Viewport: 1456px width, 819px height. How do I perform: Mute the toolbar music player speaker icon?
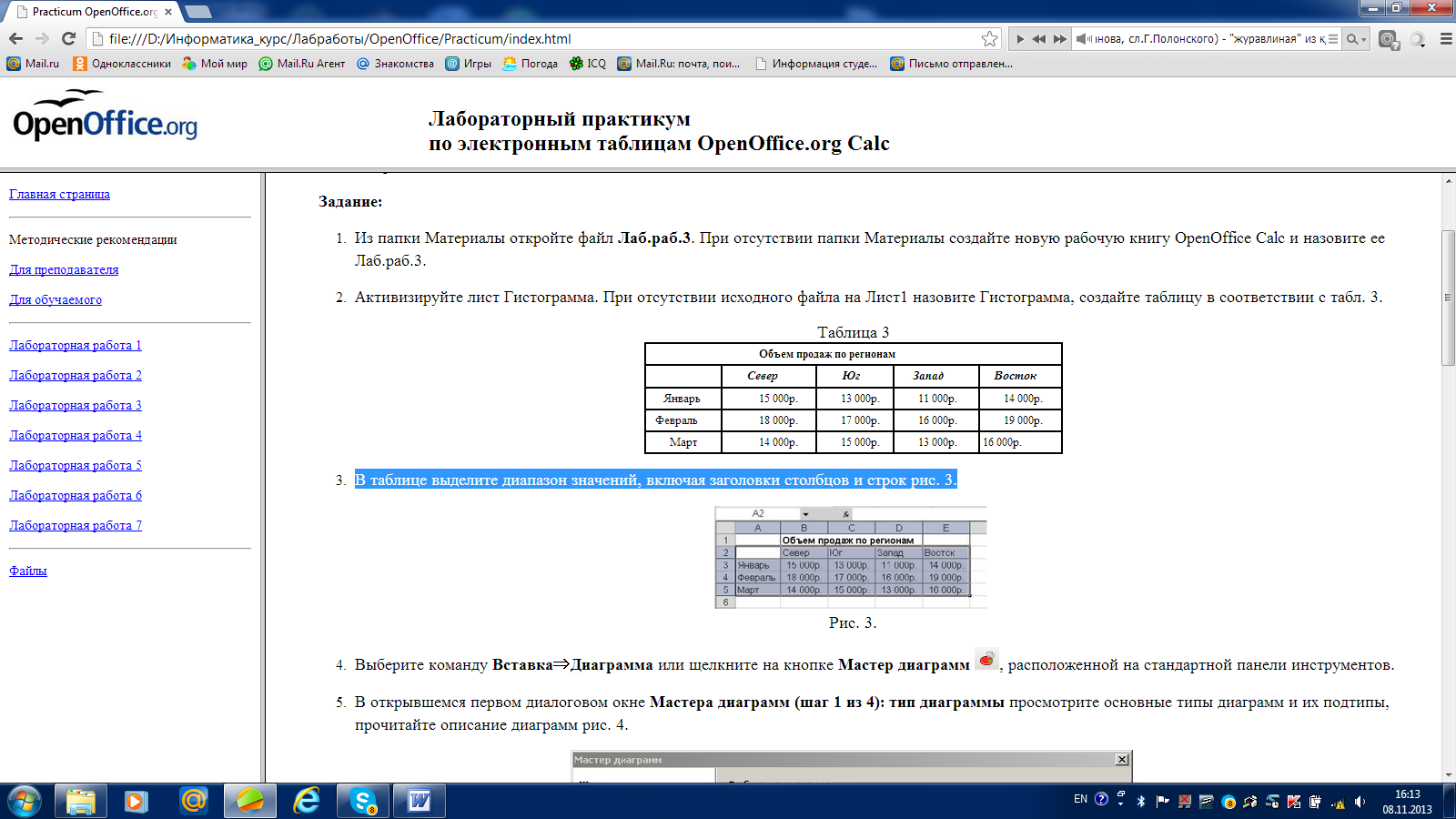pos(1083,39)
